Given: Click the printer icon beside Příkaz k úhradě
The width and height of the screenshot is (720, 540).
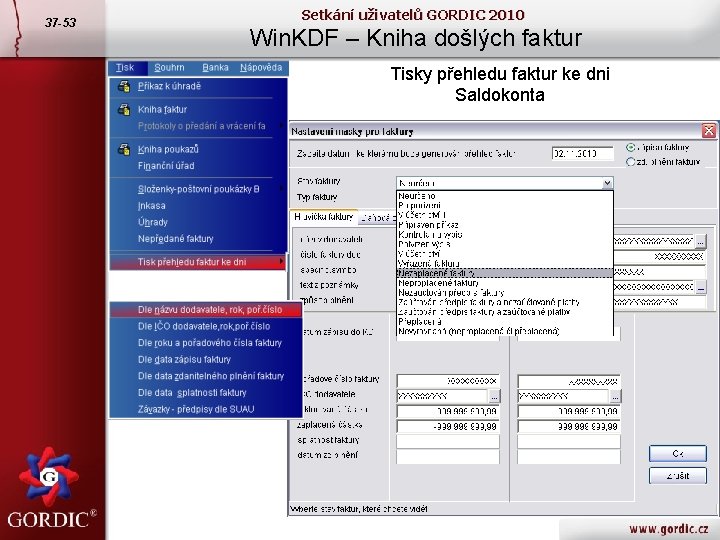Looking at the screenshot, I should pyautogui.click(x=124, y=86).
